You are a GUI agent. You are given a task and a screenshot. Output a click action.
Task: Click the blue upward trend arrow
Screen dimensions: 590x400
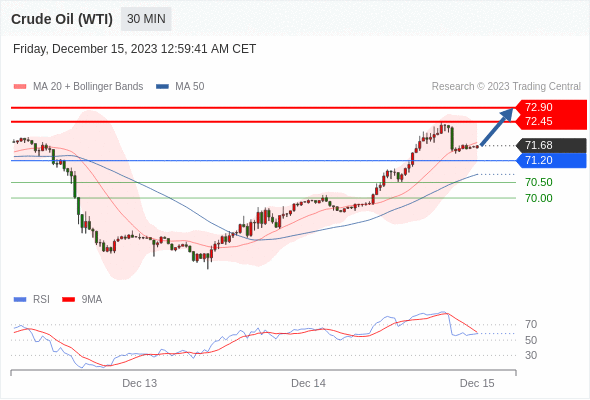(497, 127)
